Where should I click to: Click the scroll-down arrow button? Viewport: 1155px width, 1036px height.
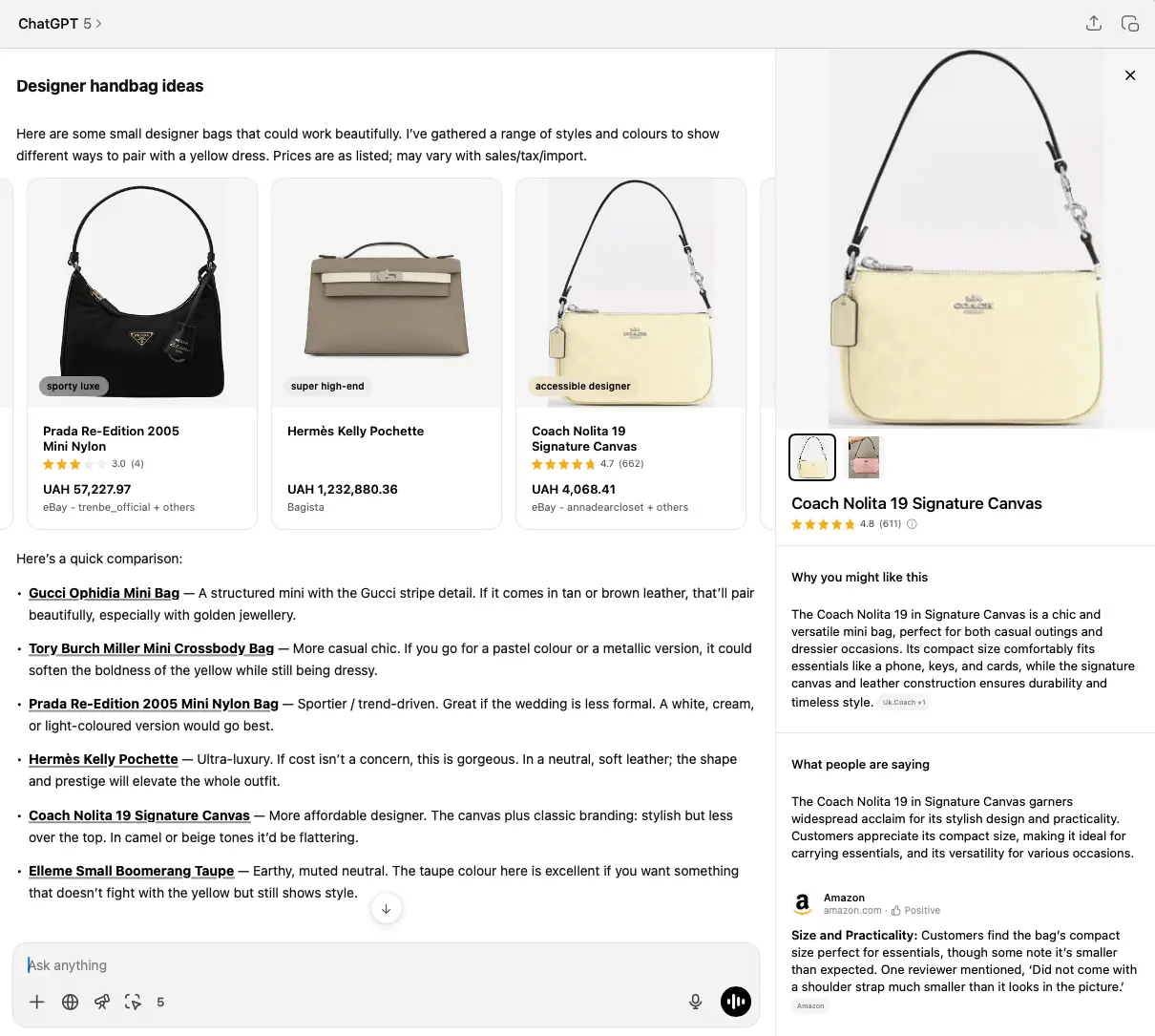[386, 909]
